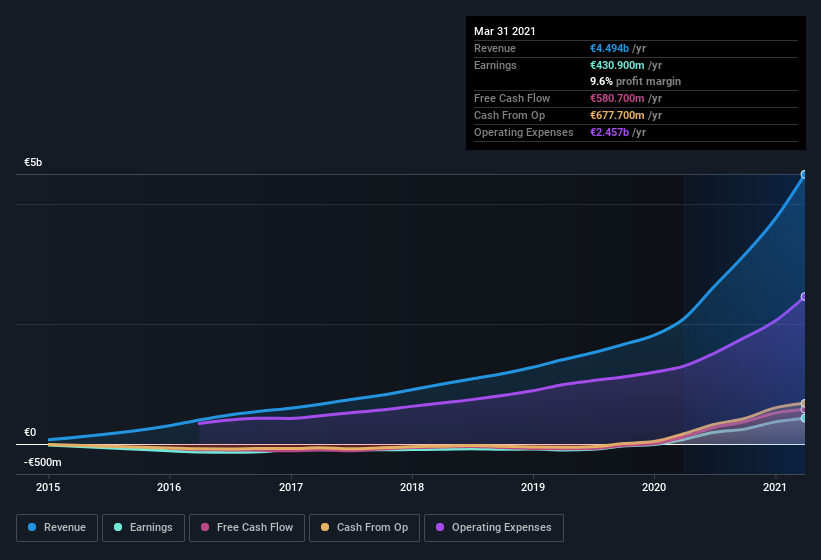Click the €677.700m cash from op value

(x=617, y=115)
